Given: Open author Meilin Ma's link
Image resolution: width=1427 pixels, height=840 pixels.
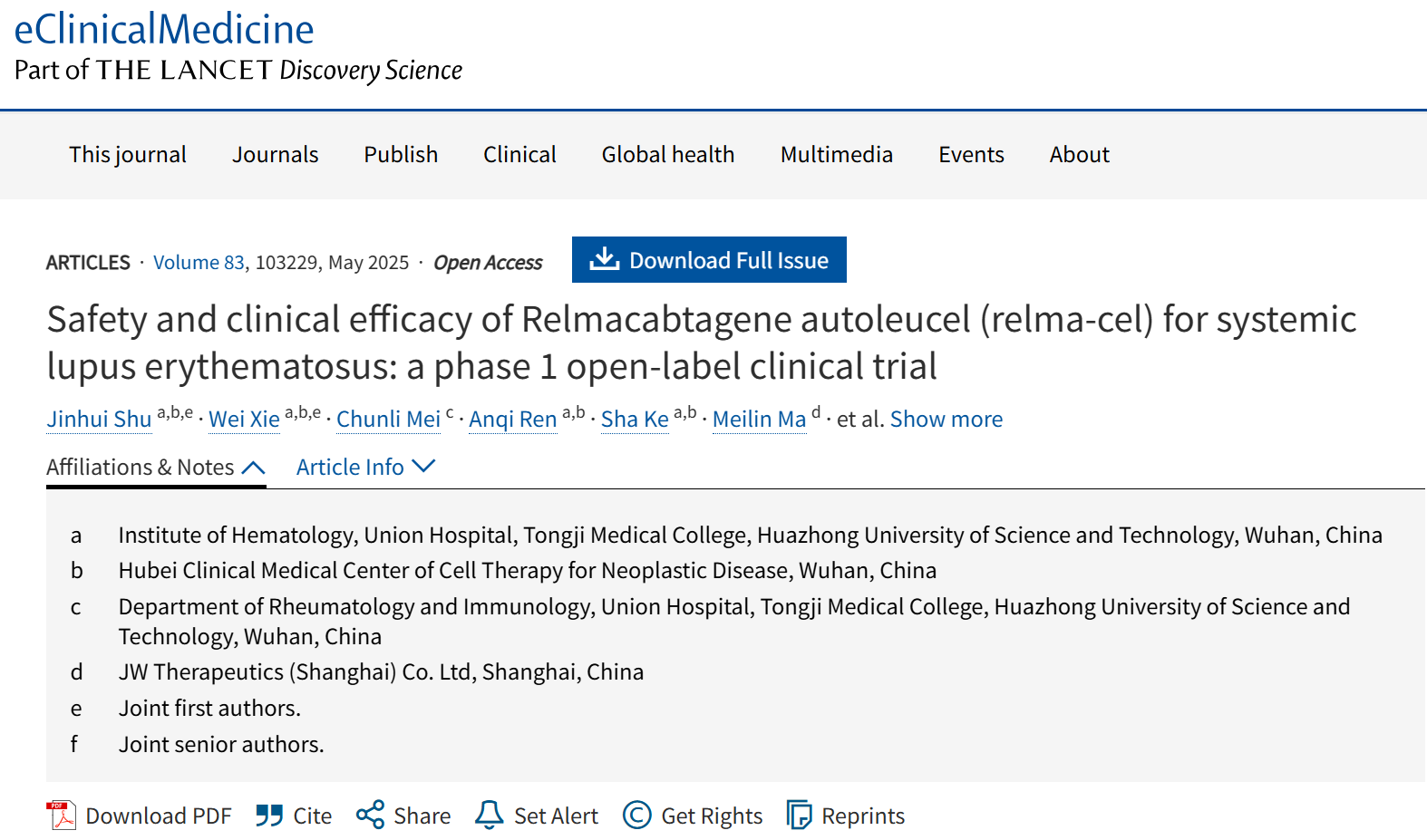Looking at the screenshot, I should coord(759,420).
